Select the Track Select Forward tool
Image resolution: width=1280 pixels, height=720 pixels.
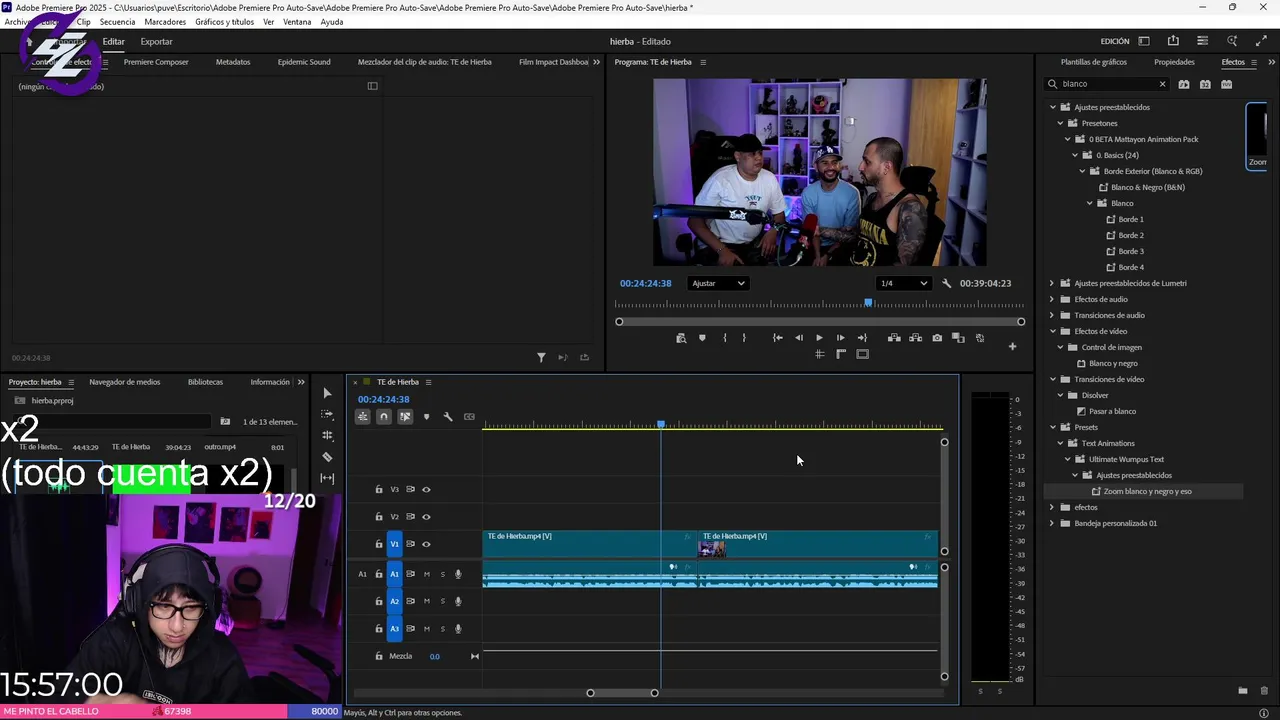327,414
